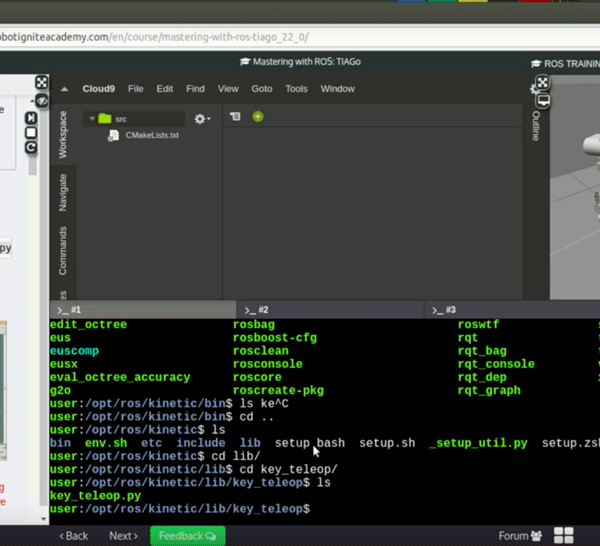Image resolution: width=600 pixels, height=546 pixels.
Task: Collapse the src folder tree arrow
Action: point(92,119)
